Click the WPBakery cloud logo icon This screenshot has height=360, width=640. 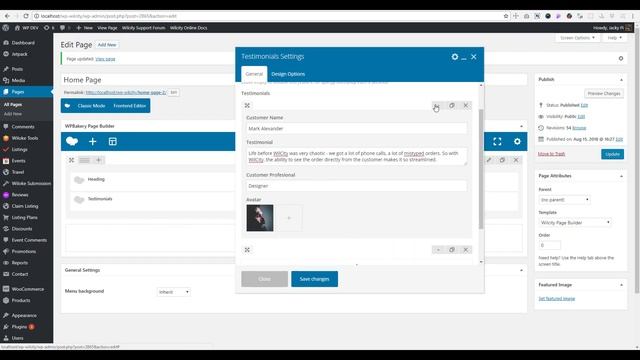point(72,141)
